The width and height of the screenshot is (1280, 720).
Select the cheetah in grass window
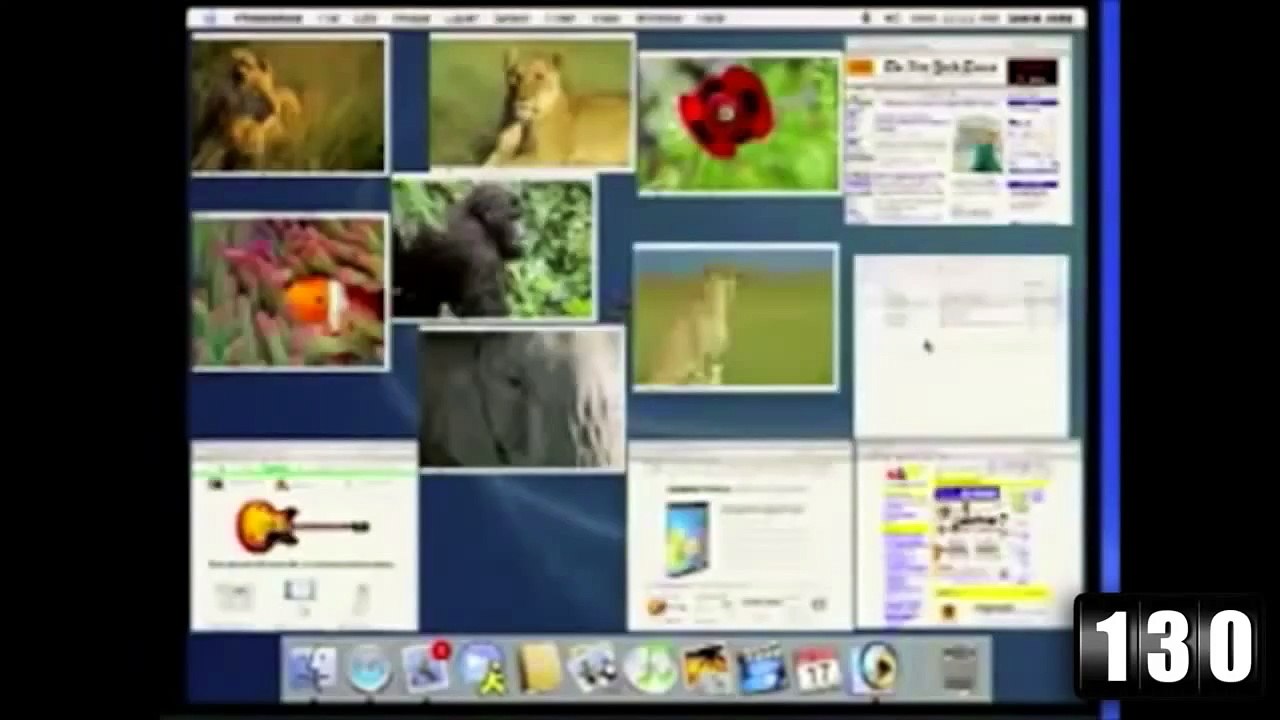[x=735, y=317]
